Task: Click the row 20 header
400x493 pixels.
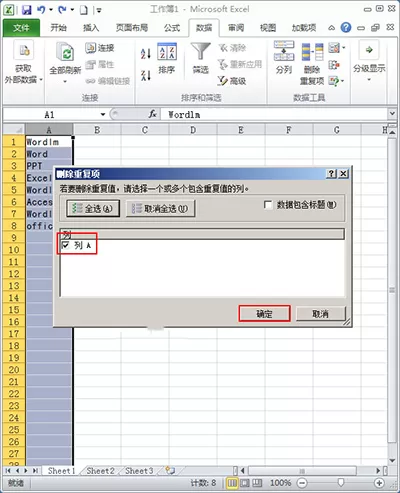Action: tap(14, 369)
